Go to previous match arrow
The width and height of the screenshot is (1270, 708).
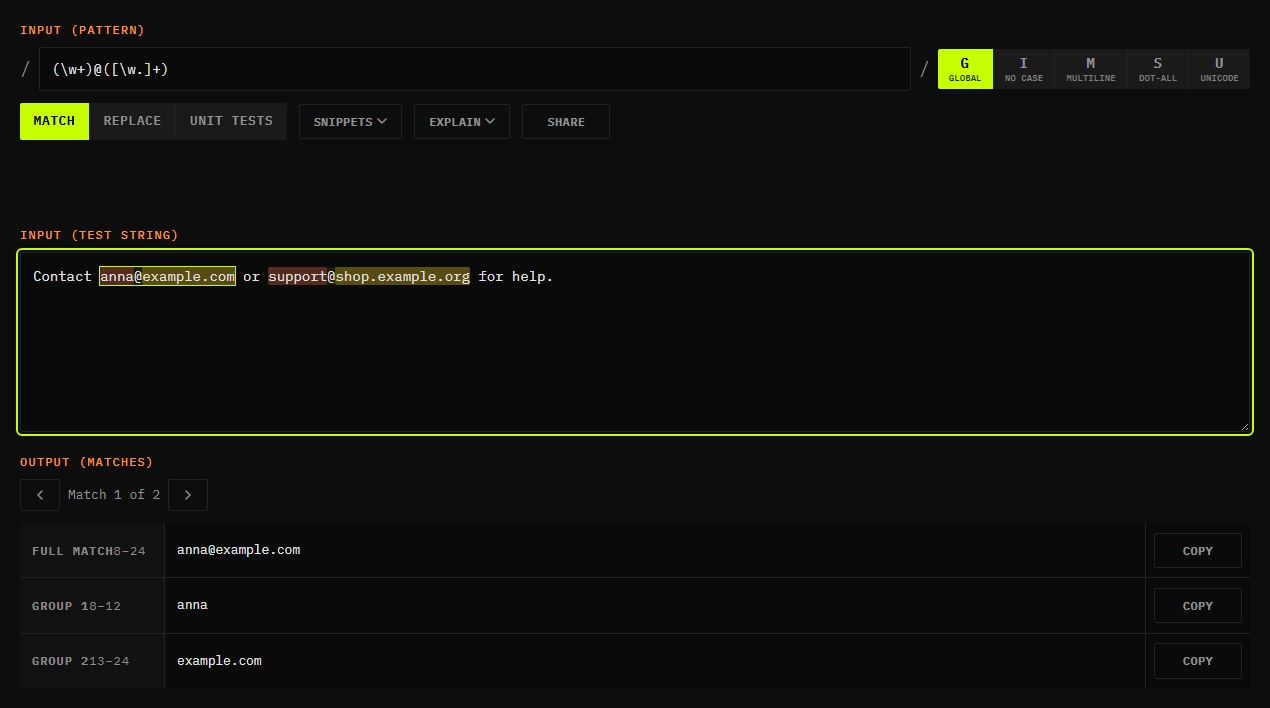pyautogui.click(x=40, y=495)
